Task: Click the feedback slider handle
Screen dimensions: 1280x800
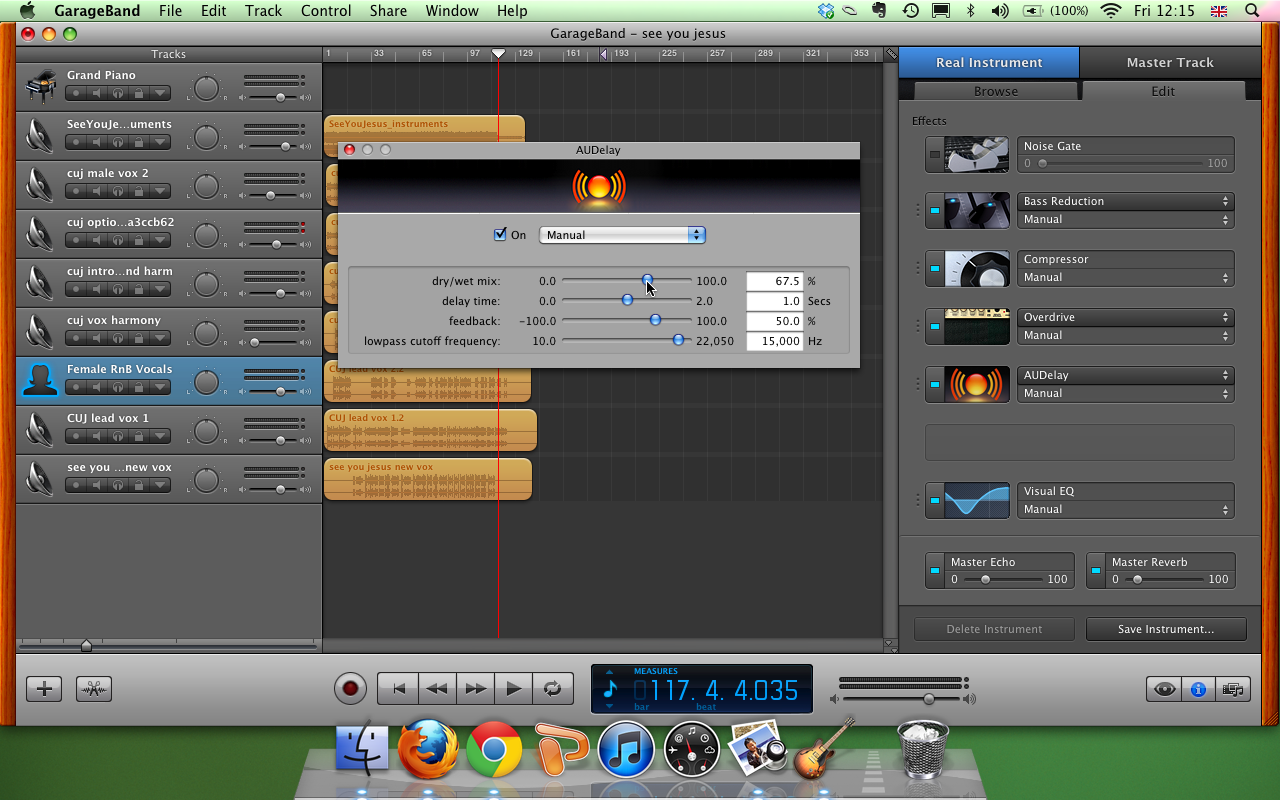Action: tap(655, 320)
